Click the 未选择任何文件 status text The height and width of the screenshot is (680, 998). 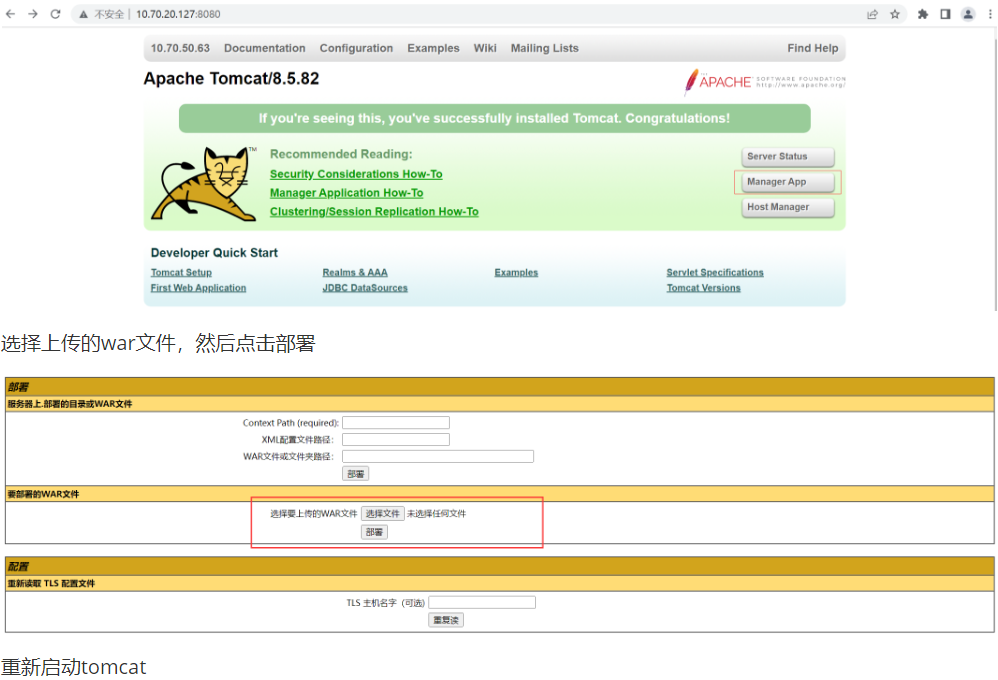[x=437, y=514]
